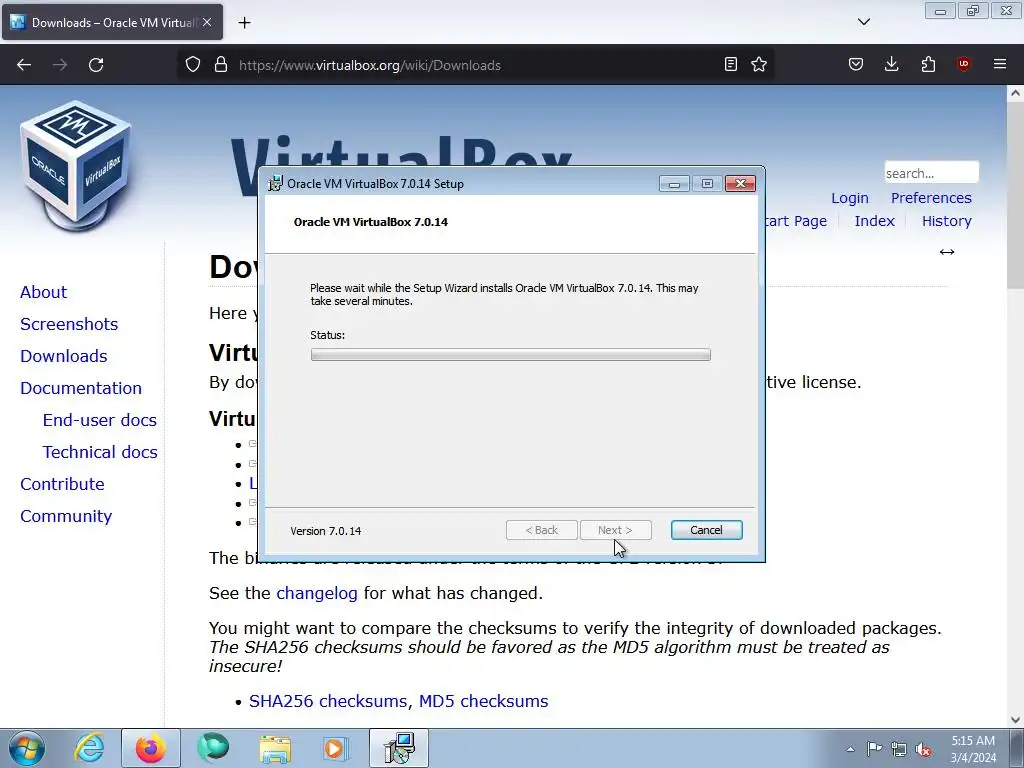Open Contribute sidebar link

[x=62, y=484]
